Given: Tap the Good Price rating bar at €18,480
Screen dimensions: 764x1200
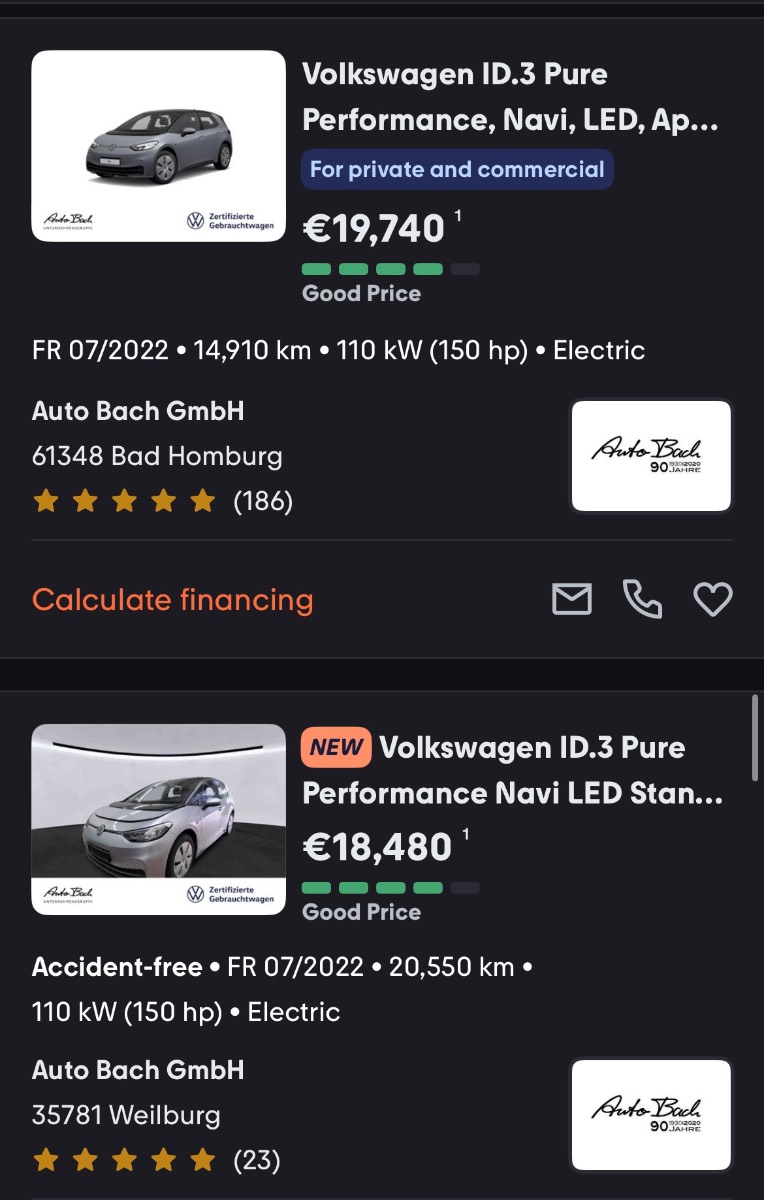Looking at the screenshot, I should coord(391,888).
